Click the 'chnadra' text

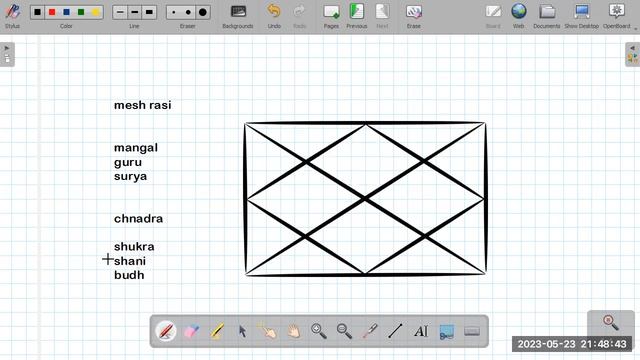tap(138, 218)
